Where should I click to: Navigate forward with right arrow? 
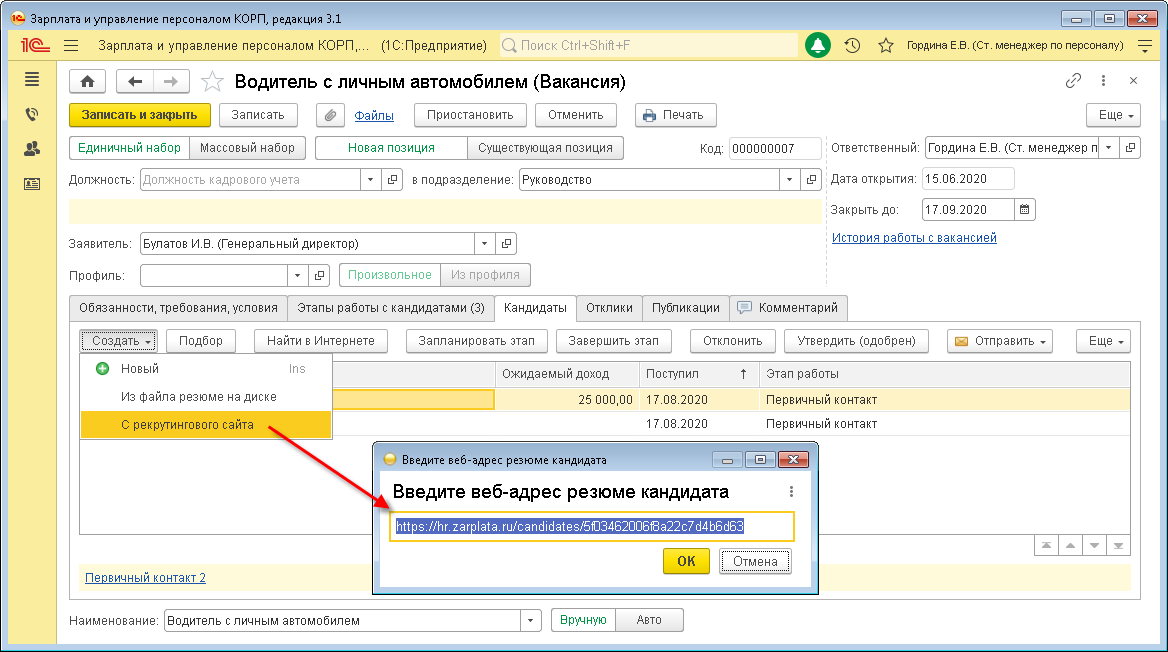171,81
